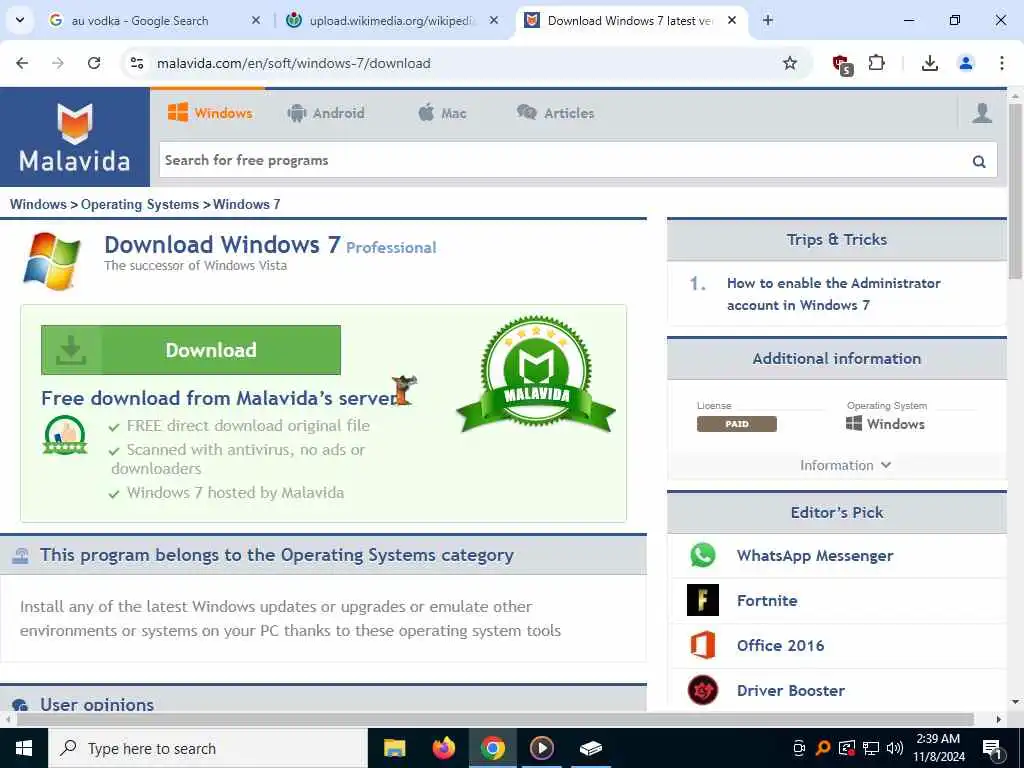Open Fortnite in Editor's Pick

pos(767,600)
